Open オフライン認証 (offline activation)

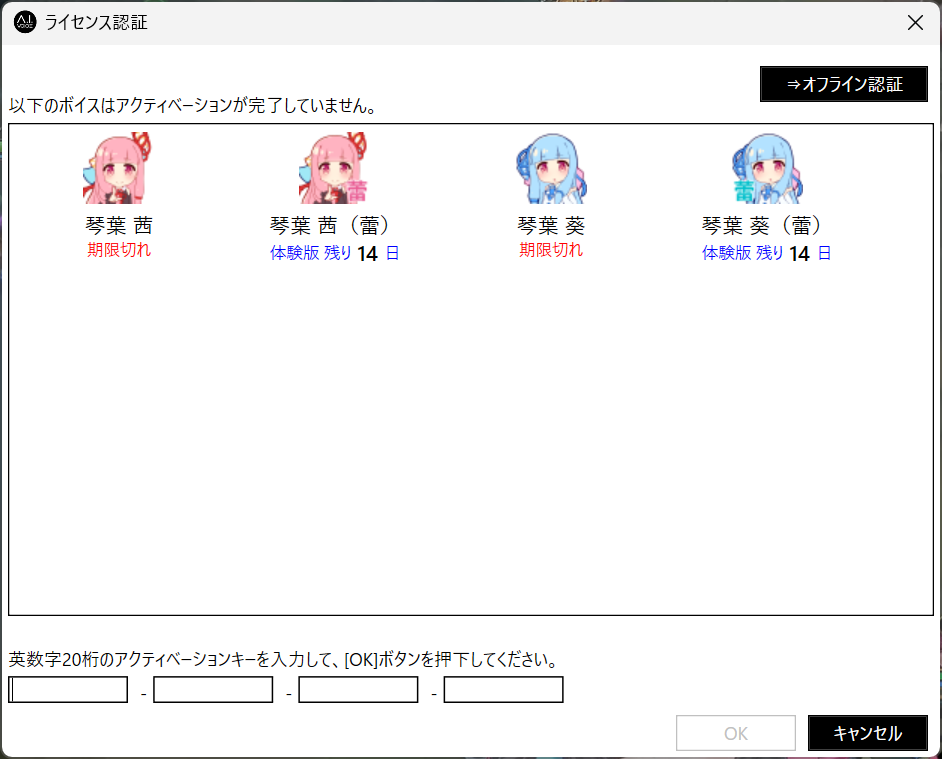tap(844, 84)
